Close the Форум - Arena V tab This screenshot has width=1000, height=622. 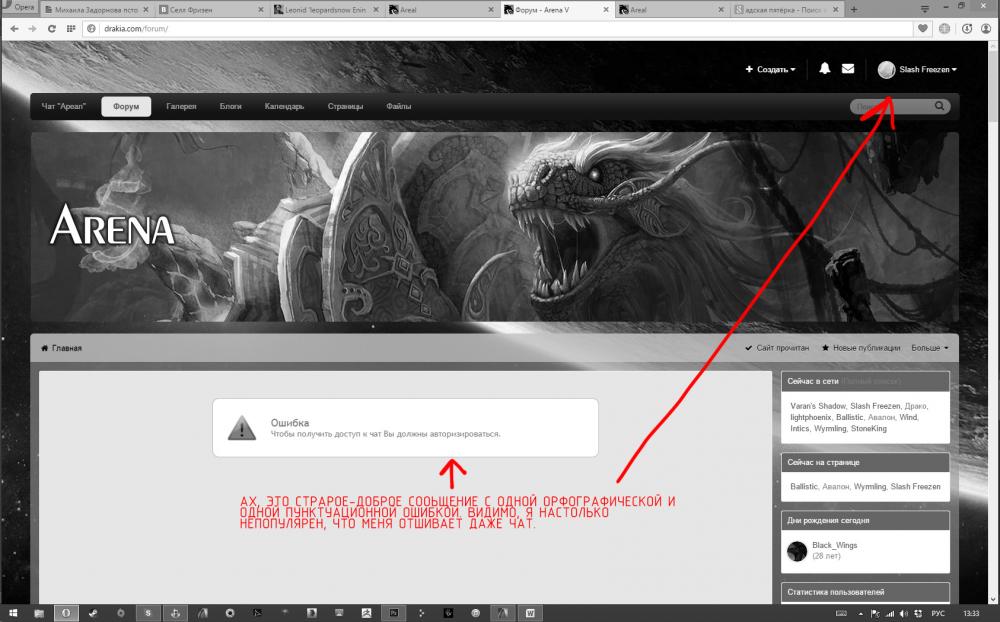coord(605,10)
